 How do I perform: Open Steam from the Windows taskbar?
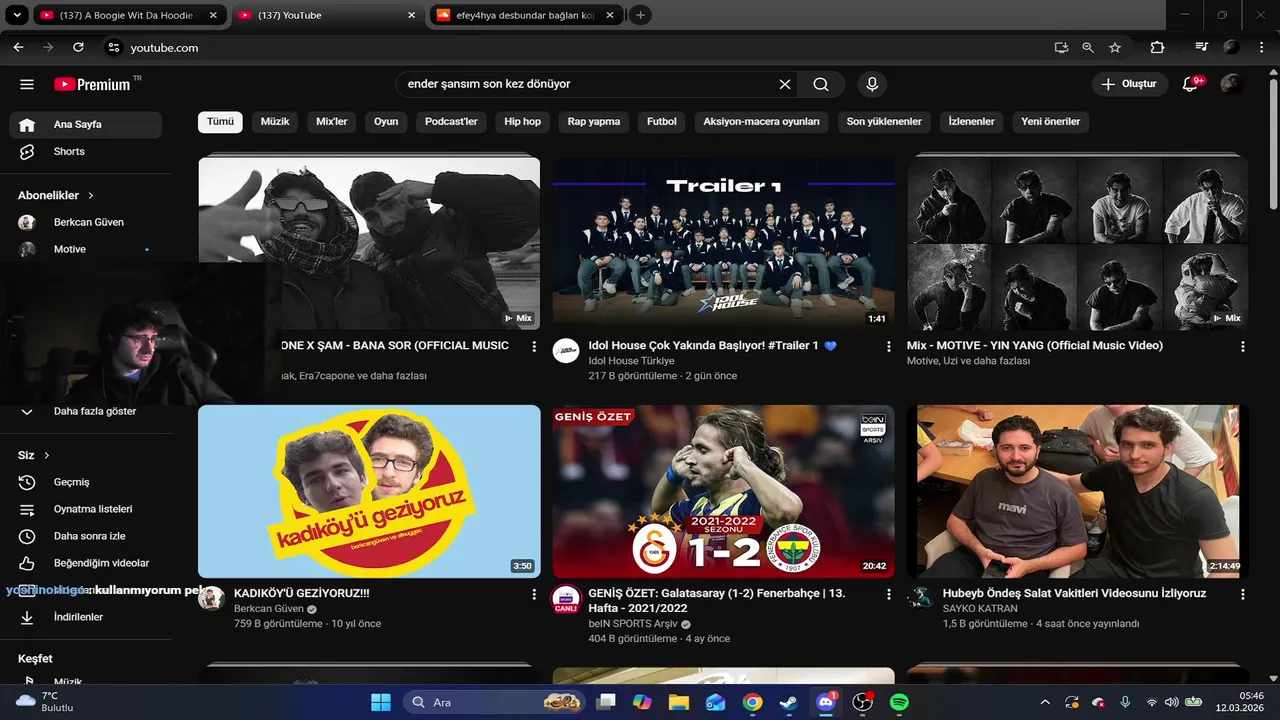pyautogui.click(x=789, y=702)
